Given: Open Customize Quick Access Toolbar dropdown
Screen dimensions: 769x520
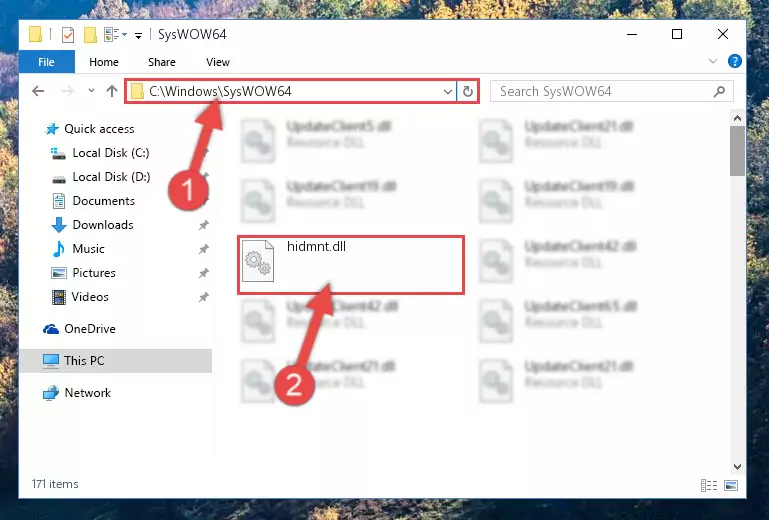Looking at the screenshot, I should click(x=139, y=35).
